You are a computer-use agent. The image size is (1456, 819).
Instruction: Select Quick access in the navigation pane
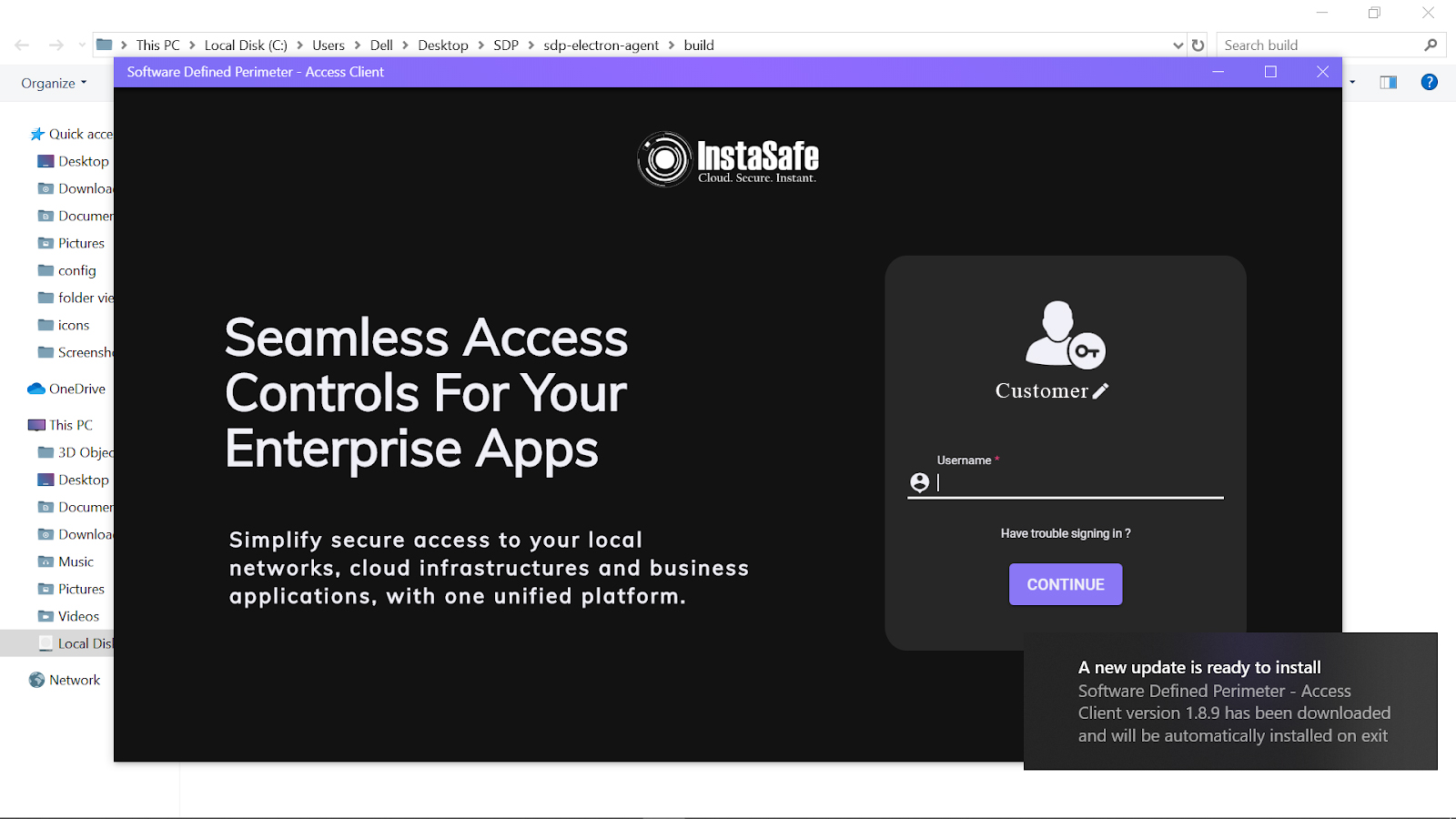[71, 134]
